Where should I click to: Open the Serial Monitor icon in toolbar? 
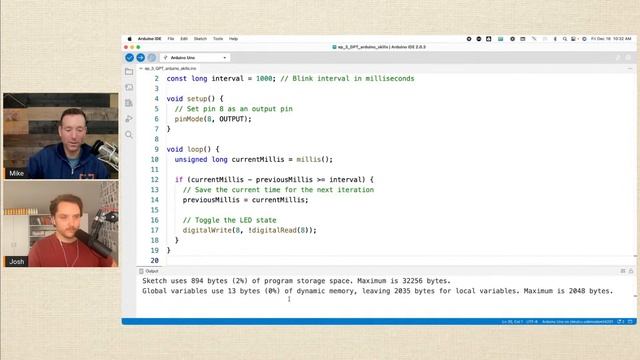pos(628,58)
